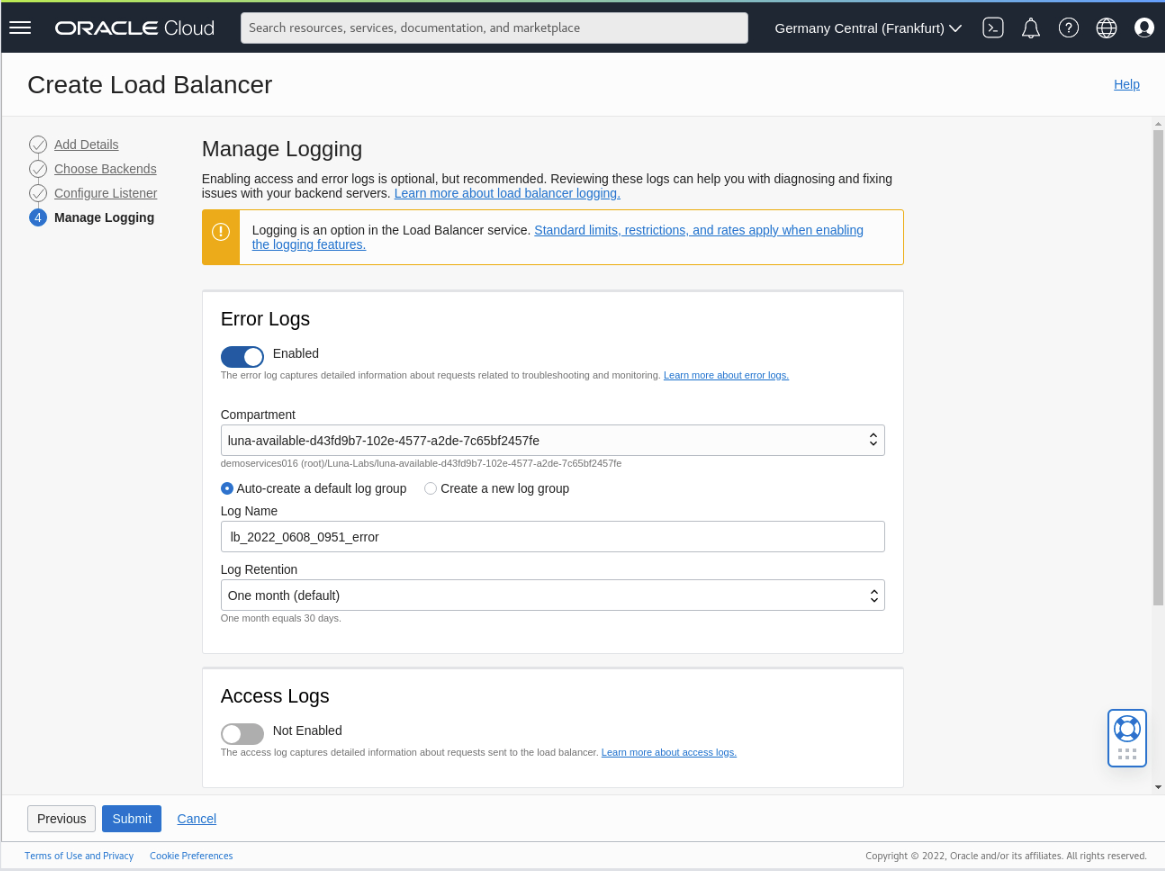Screen dimensions: 1165x871
Task: Open the navigation hamburger menu
Action: click(20, 27)
